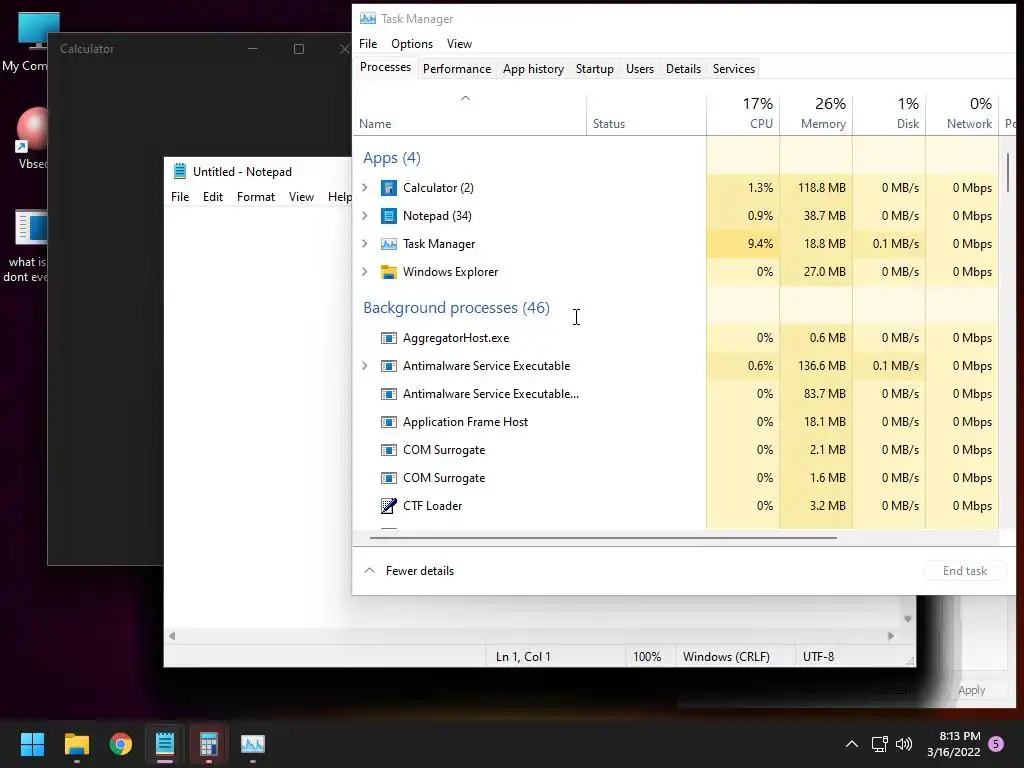Click the Notepad icon in process list
Screen dimensions: 1024x768
[389, 216]
